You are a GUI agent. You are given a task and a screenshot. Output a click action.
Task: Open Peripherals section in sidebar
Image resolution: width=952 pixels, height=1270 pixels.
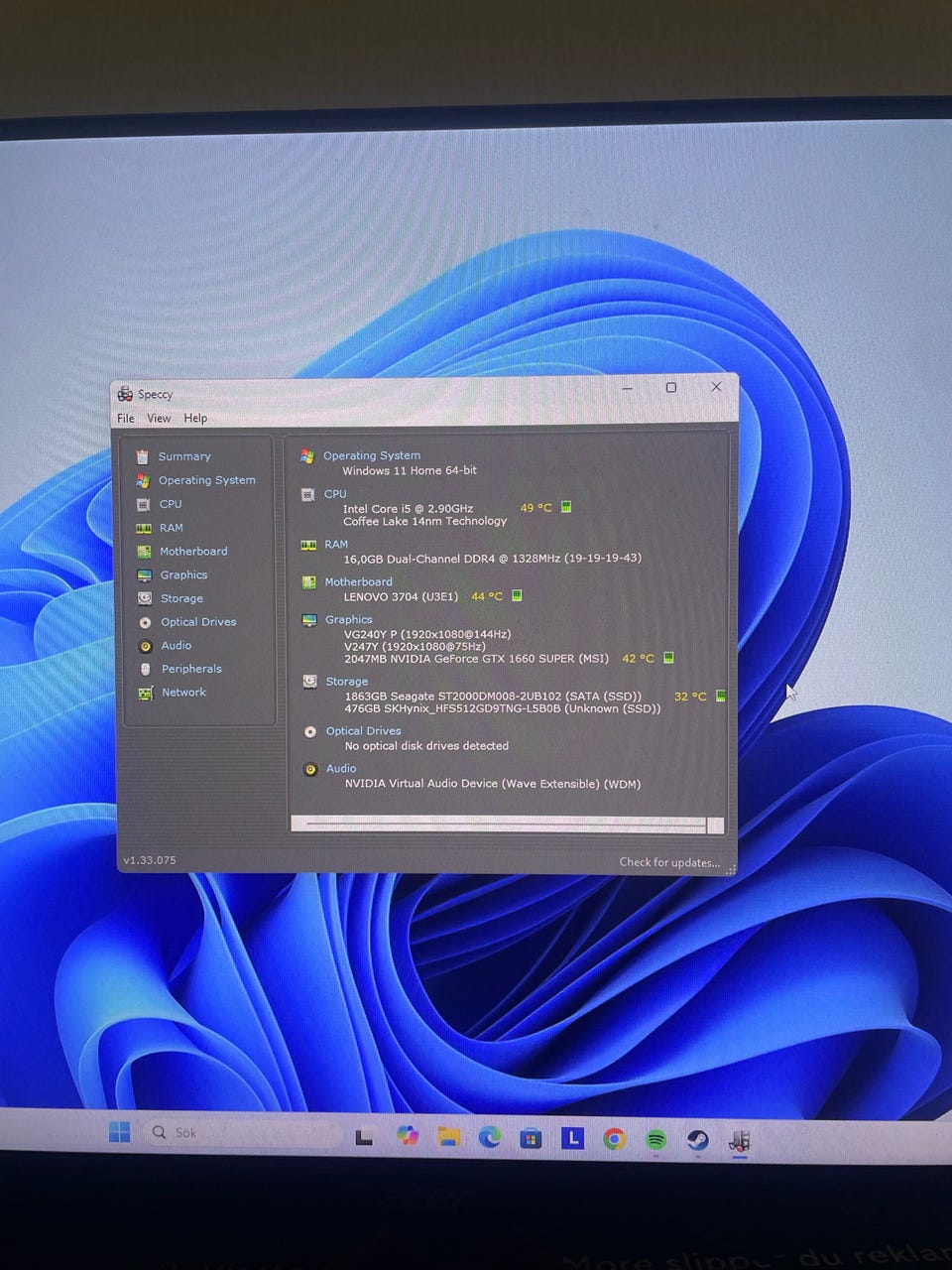(190, 669)
